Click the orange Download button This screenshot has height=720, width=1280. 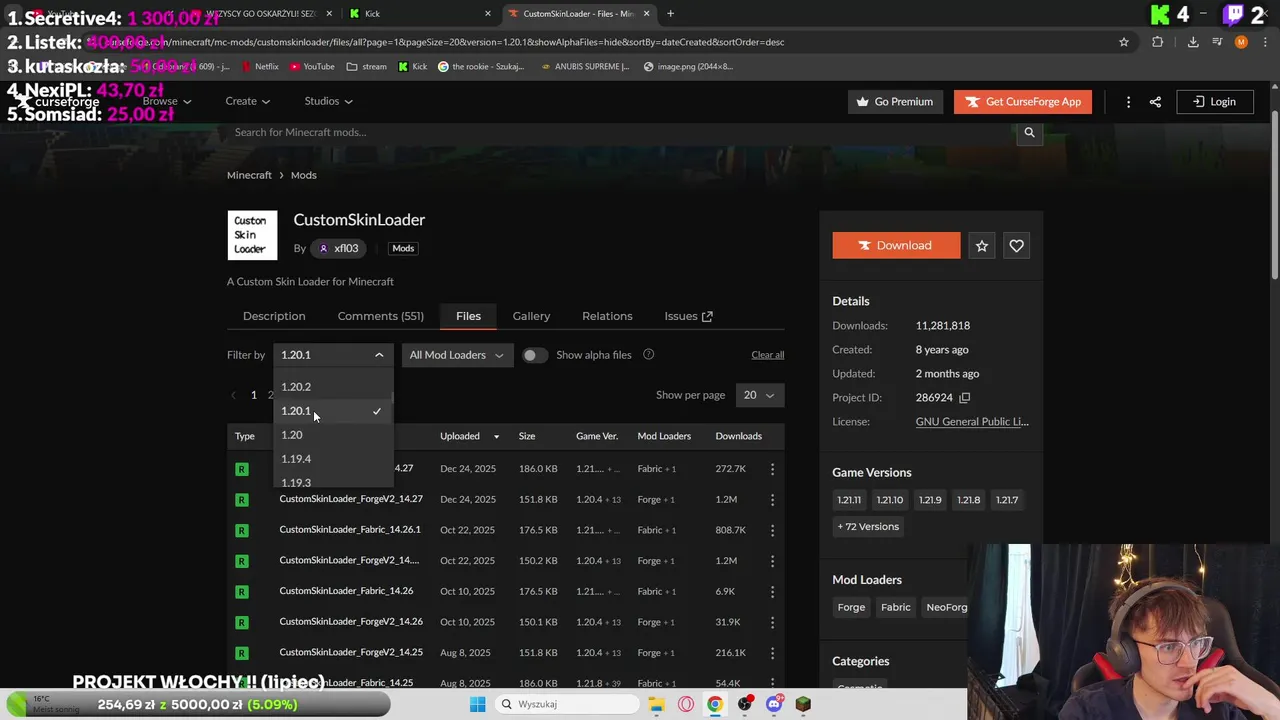pos(896,246)
